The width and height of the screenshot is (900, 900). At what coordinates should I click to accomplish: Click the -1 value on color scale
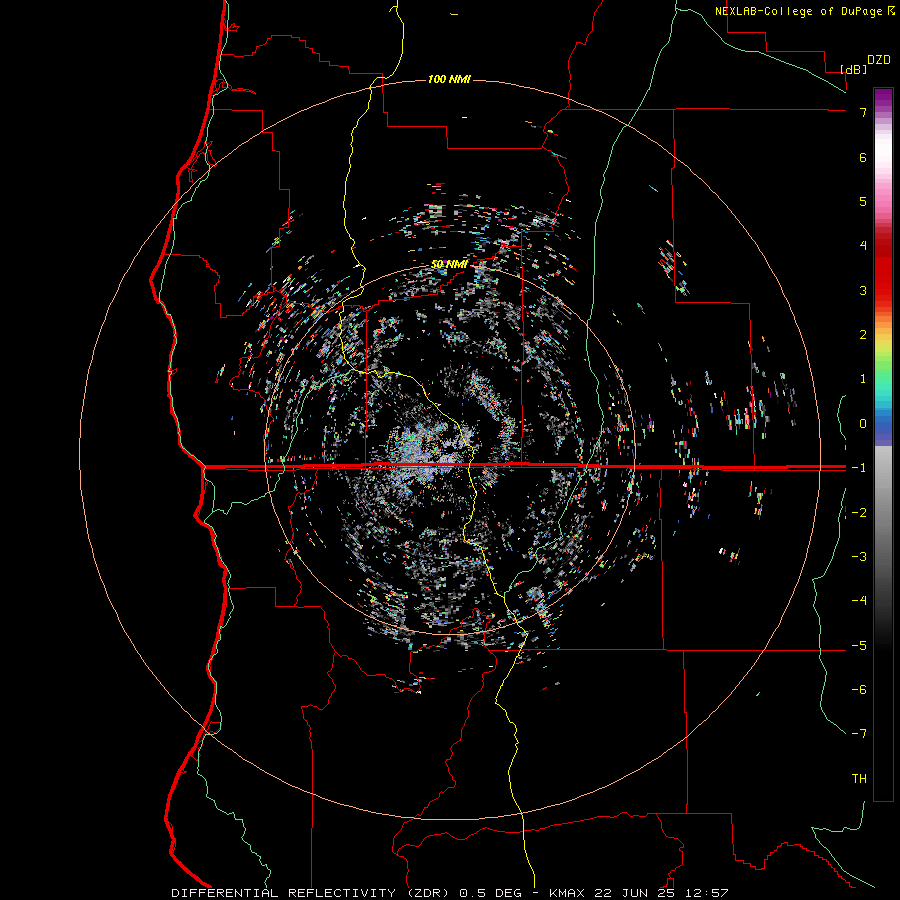tap(859, 468)
